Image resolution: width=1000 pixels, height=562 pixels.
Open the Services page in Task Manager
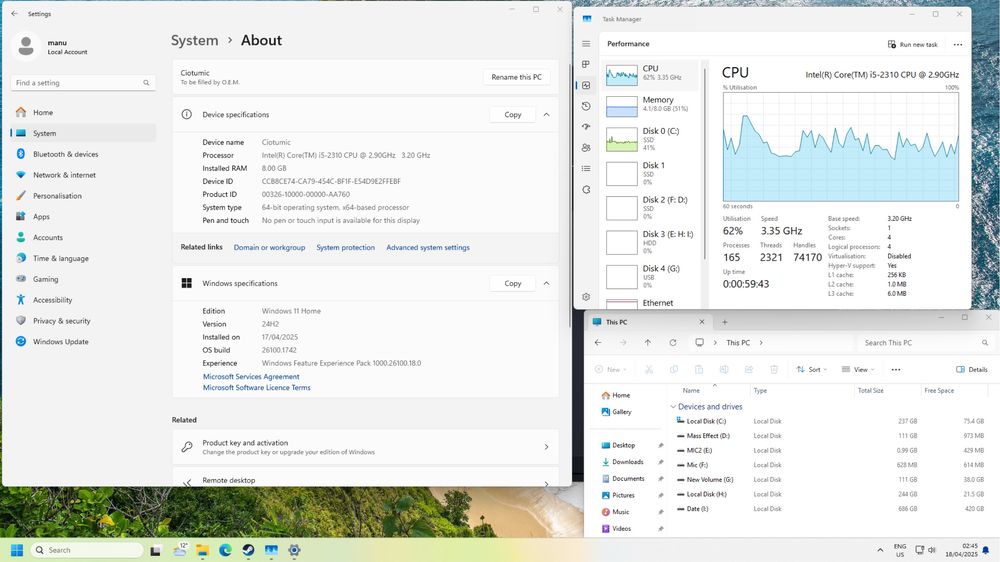click(x=586, y=189)
